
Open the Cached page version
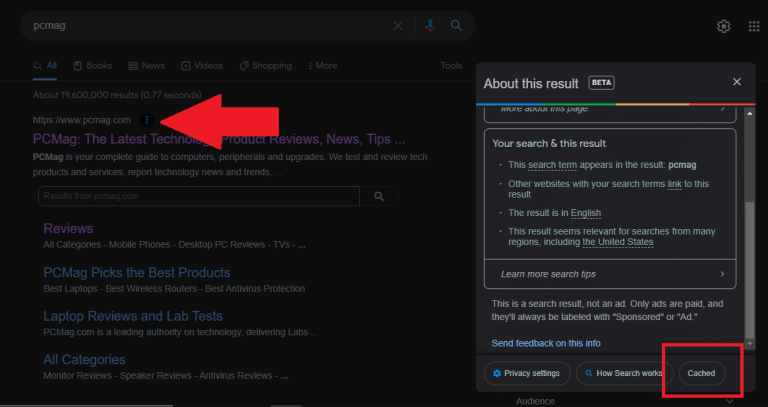[x=701, y=373]
